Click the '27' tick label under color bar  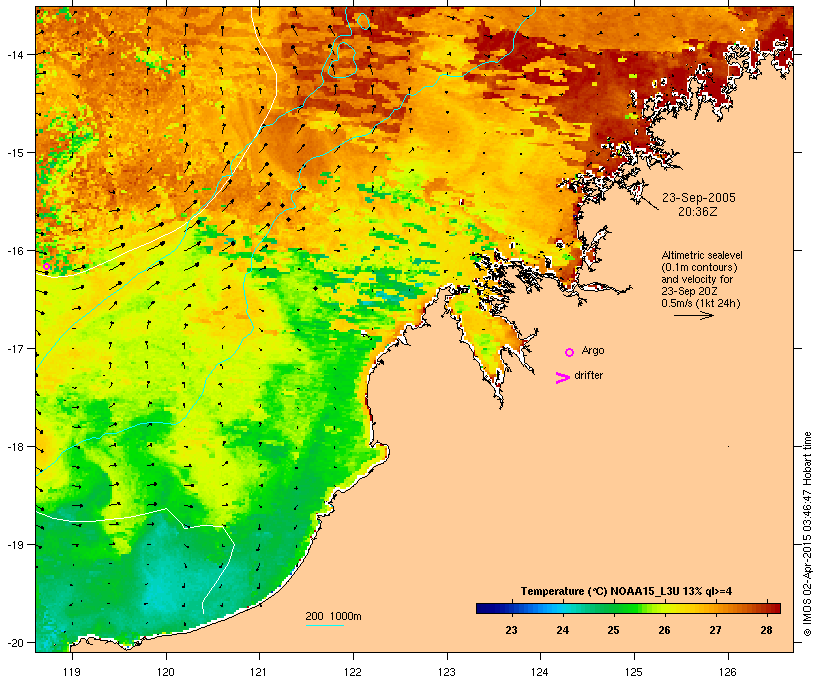[x=715, y=630]
